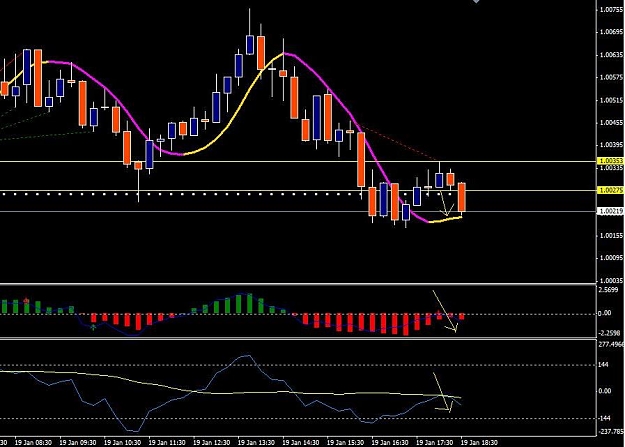Select the yellow 1.00275 price tag

(610, 191)
